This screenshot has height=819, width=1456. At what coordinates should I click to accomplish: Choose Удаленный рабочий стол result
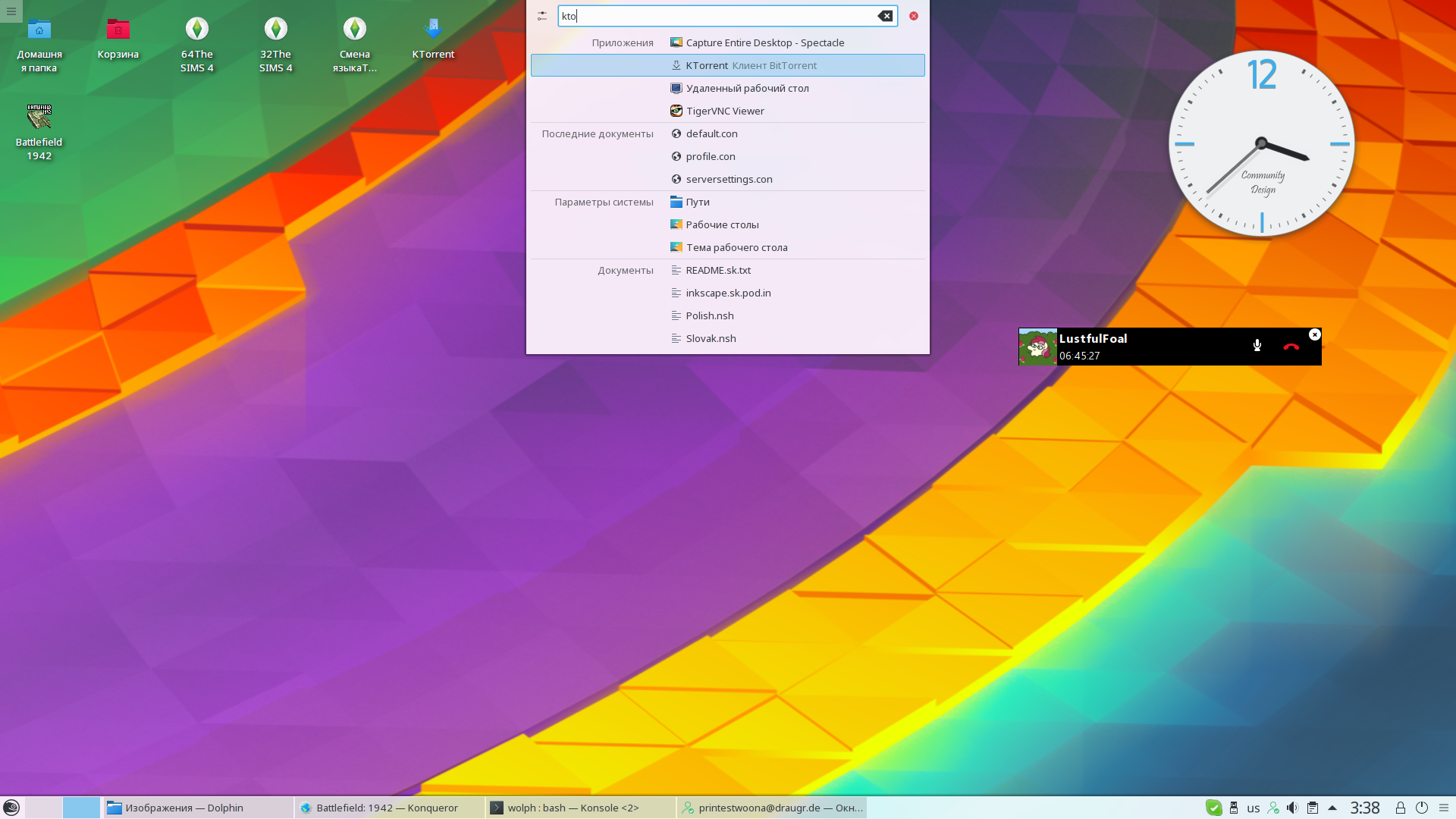pos(728,88)
